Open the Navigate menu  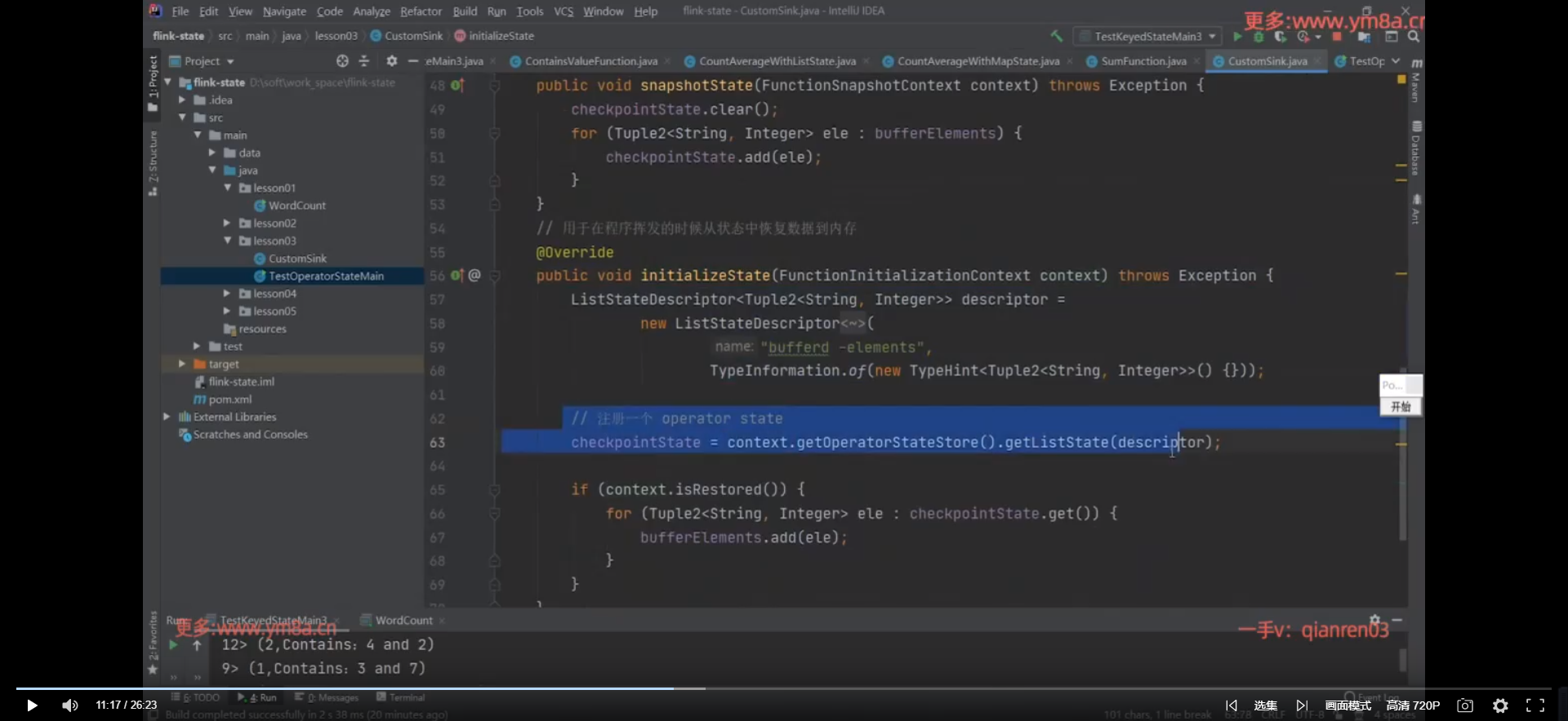click(284, 11)
